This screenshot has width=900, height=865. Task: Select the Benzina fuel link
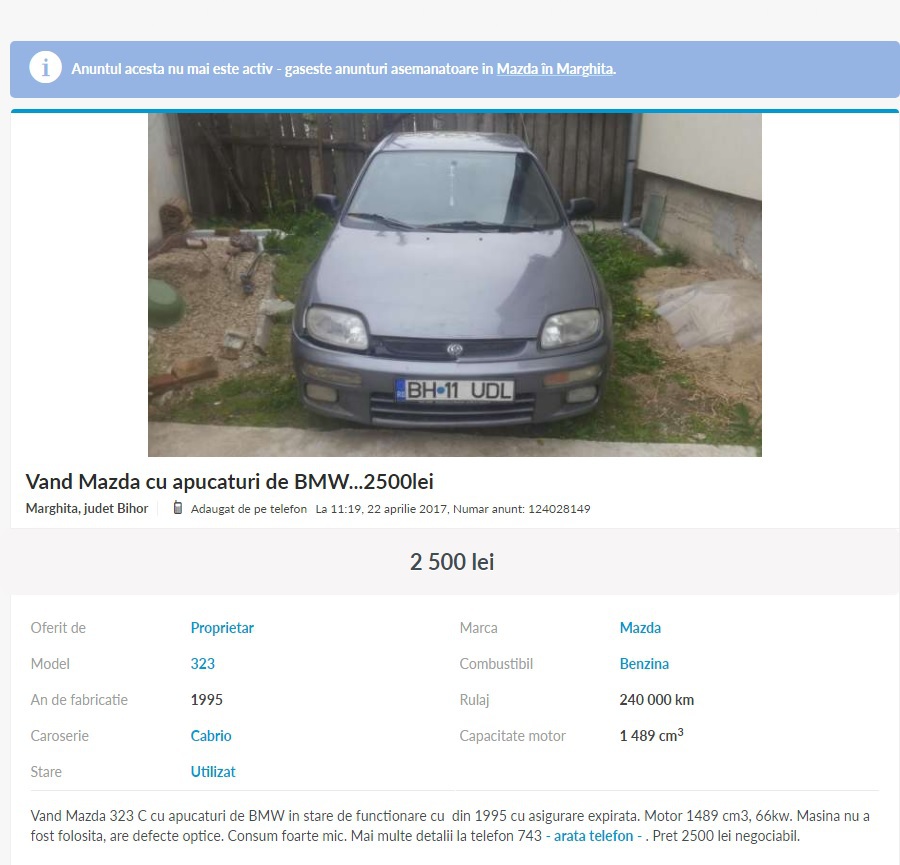pyautogui.click(x=644, y=664)
